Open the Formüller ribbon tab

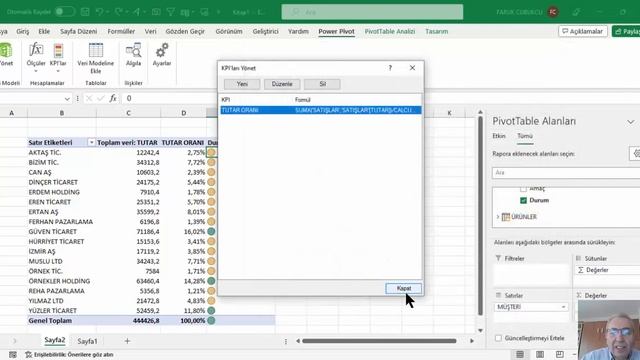pos(121,31)
